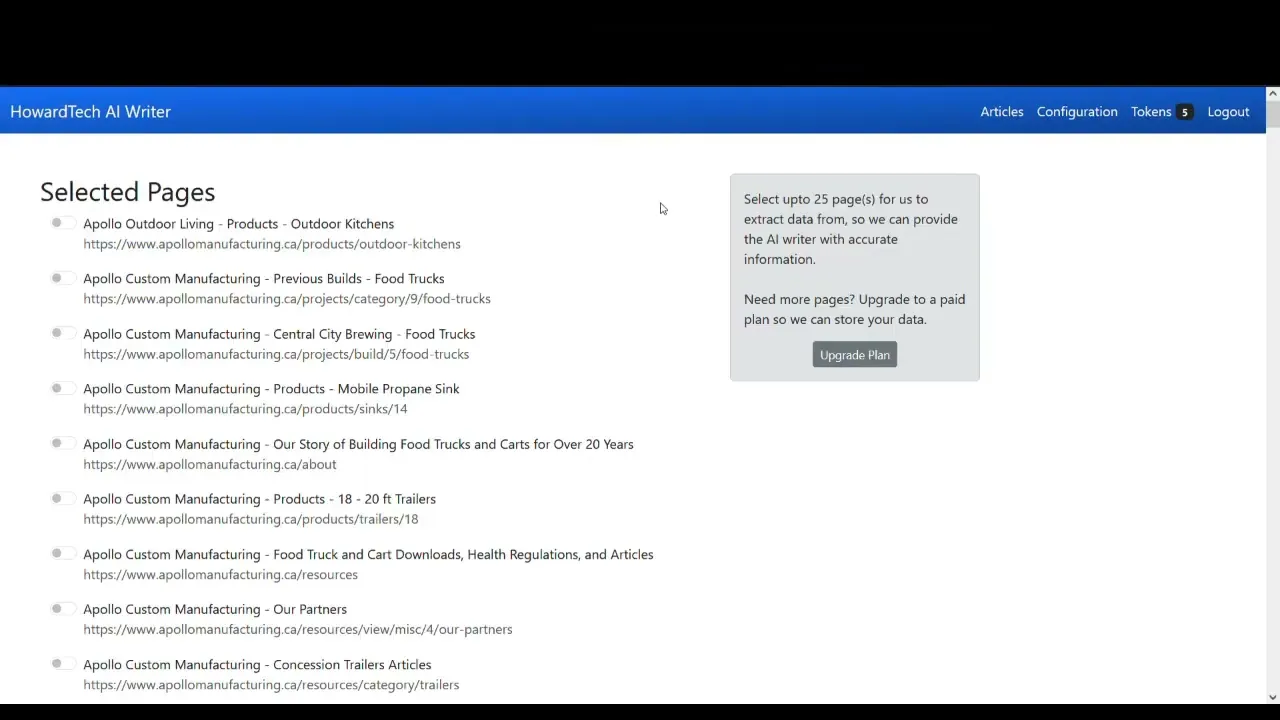Toggle the Central City Brewing switch
This screenshot has height=720, width=1280.
[x=62, y=333]
